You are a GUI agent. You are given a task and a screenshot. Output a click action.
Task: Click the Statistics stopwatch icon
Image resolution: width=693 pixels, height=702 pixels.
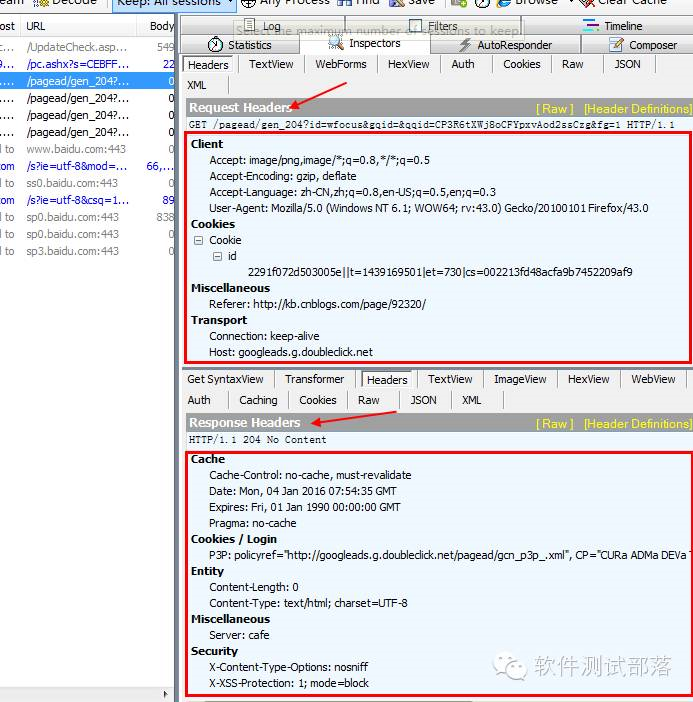[x=215, y=45]
